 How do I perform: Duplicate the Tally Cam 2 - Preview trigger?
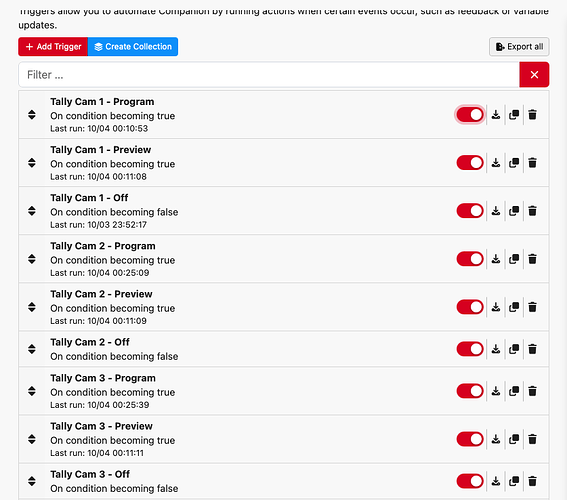tap(514, 307)
